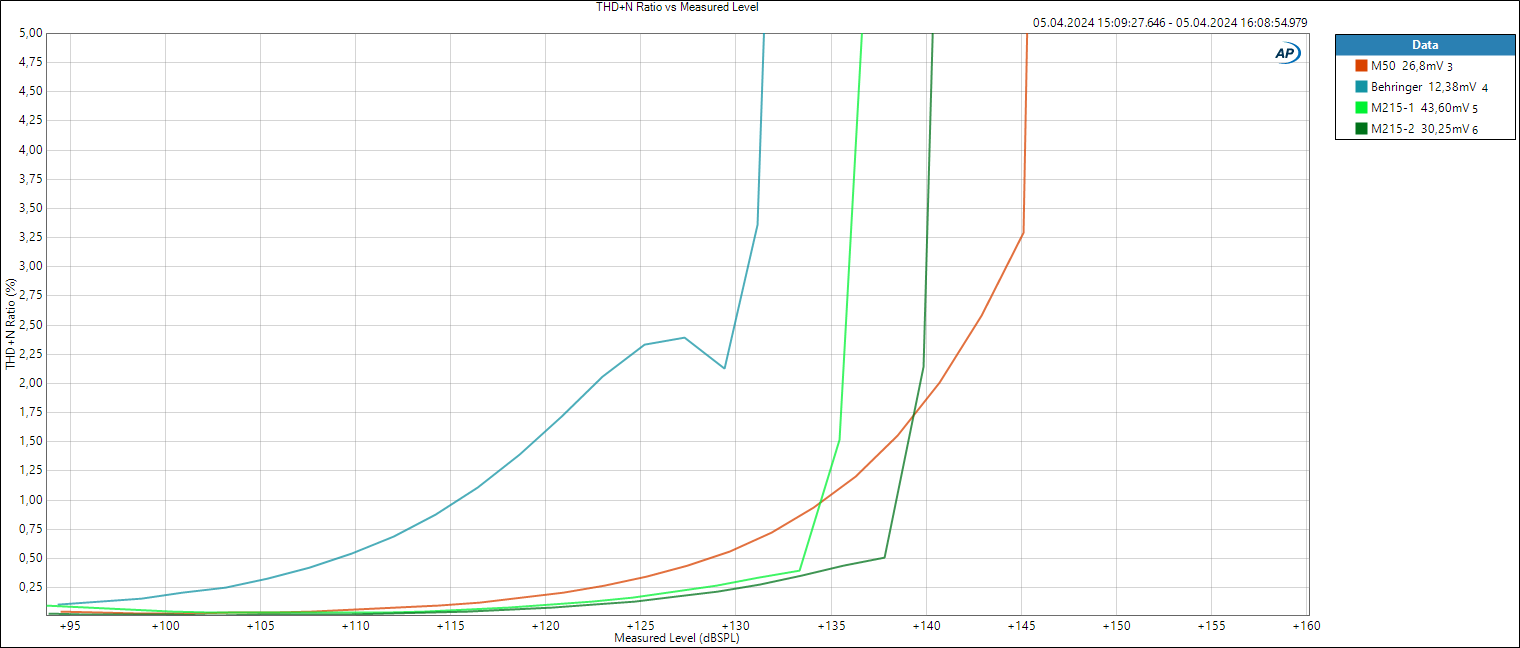Click the 0,25 y-axis tick label
1520x648 pixels.
[x=31, y=587]
